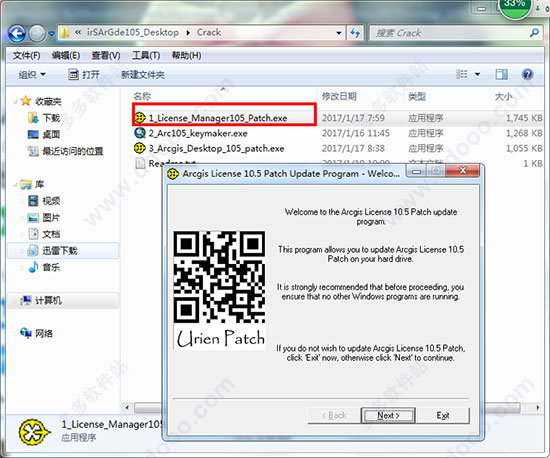Expand the 组织 dropdown

click(x=32, y=74)
